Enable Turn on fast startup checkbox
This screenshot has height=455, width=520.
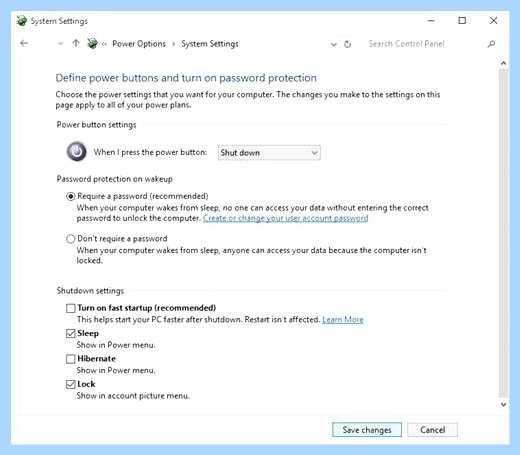(70, 308)
